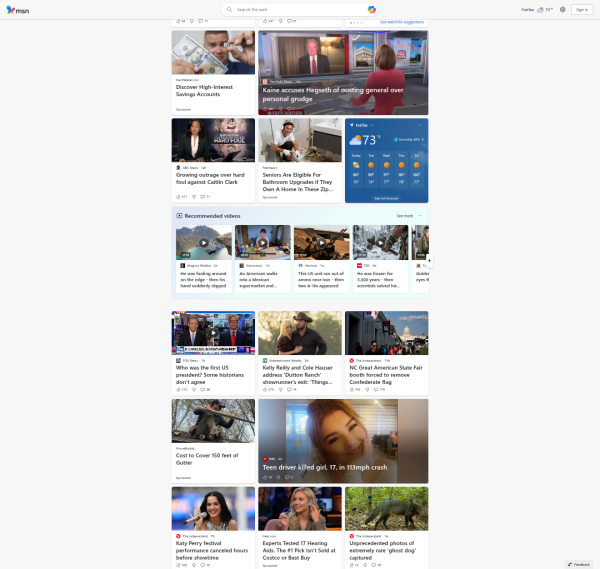Open the Discover High-Interest Savings Accounts ad
This screenshot has height=569, width=600.
204,91
